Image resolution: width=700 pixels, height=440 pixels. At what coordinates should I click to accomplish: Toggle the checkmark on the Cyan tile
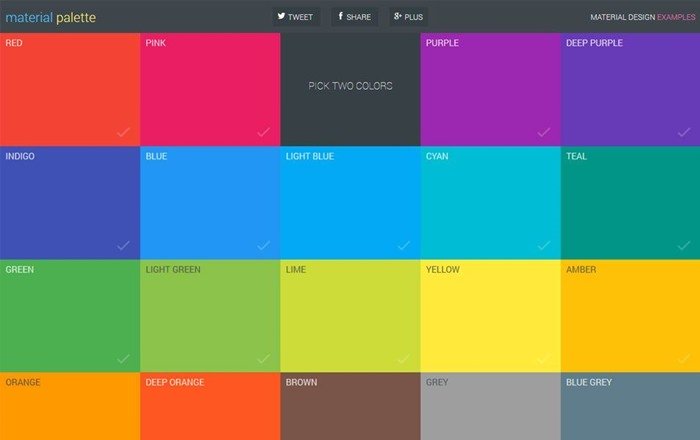[x=543, y=245]
